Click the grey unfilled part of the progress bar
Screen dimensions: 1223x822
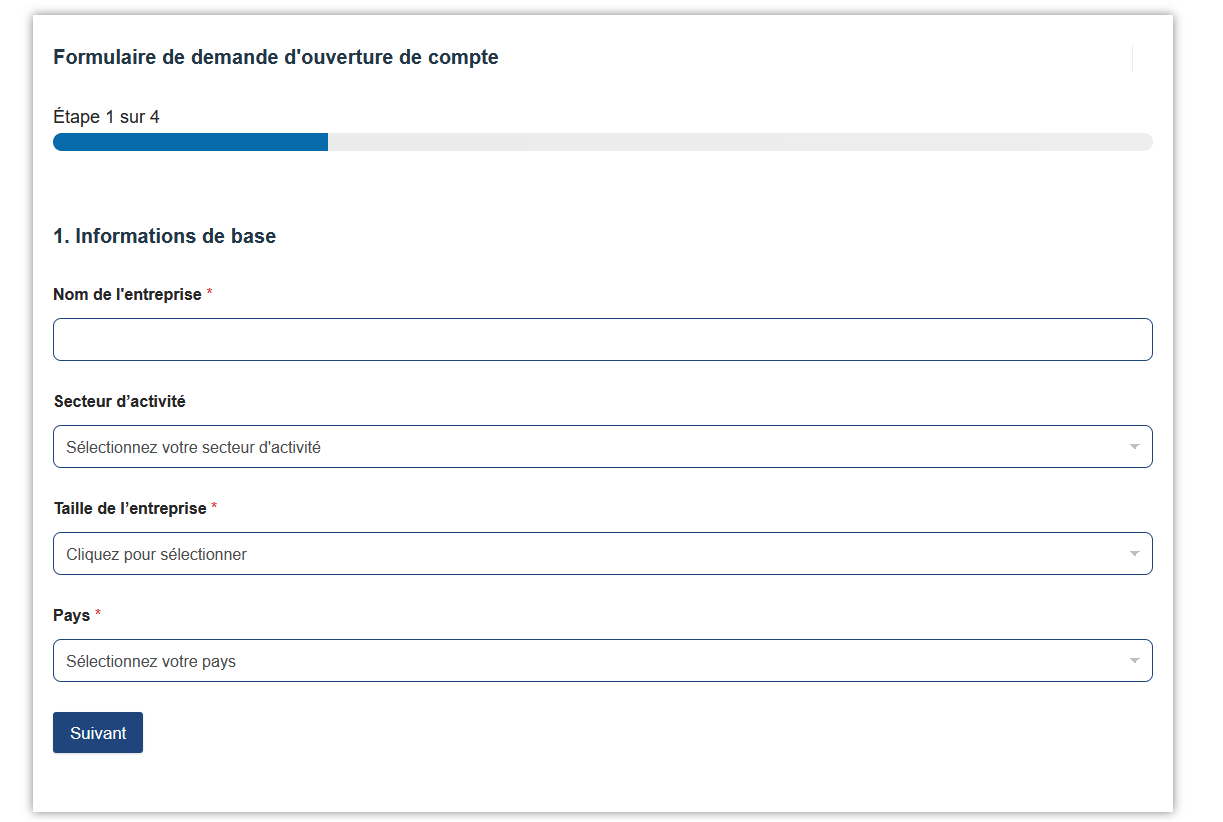click(740, 142)
